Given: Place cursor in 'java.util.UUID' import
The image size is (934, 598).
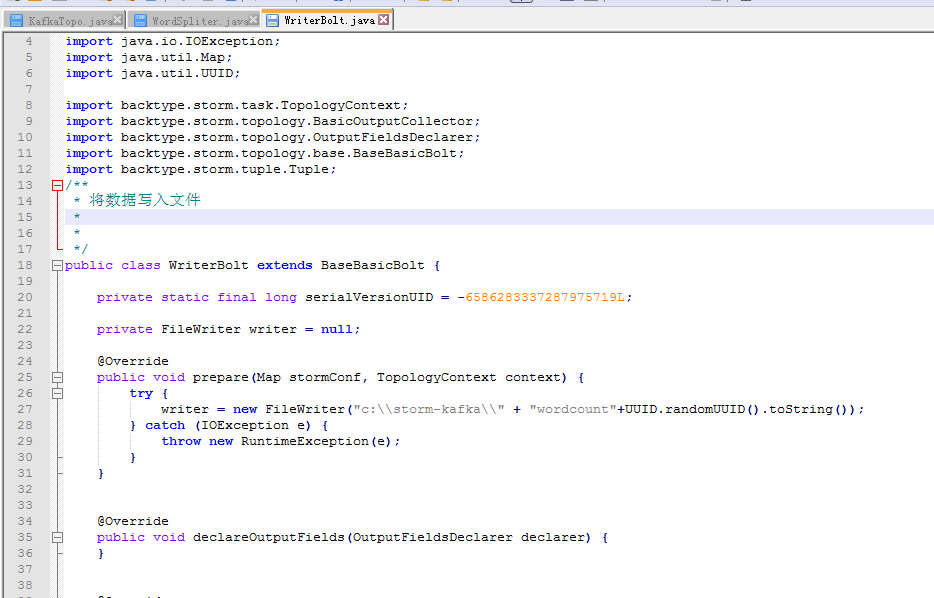Looking at the screenshot, I should pos(177,73).
